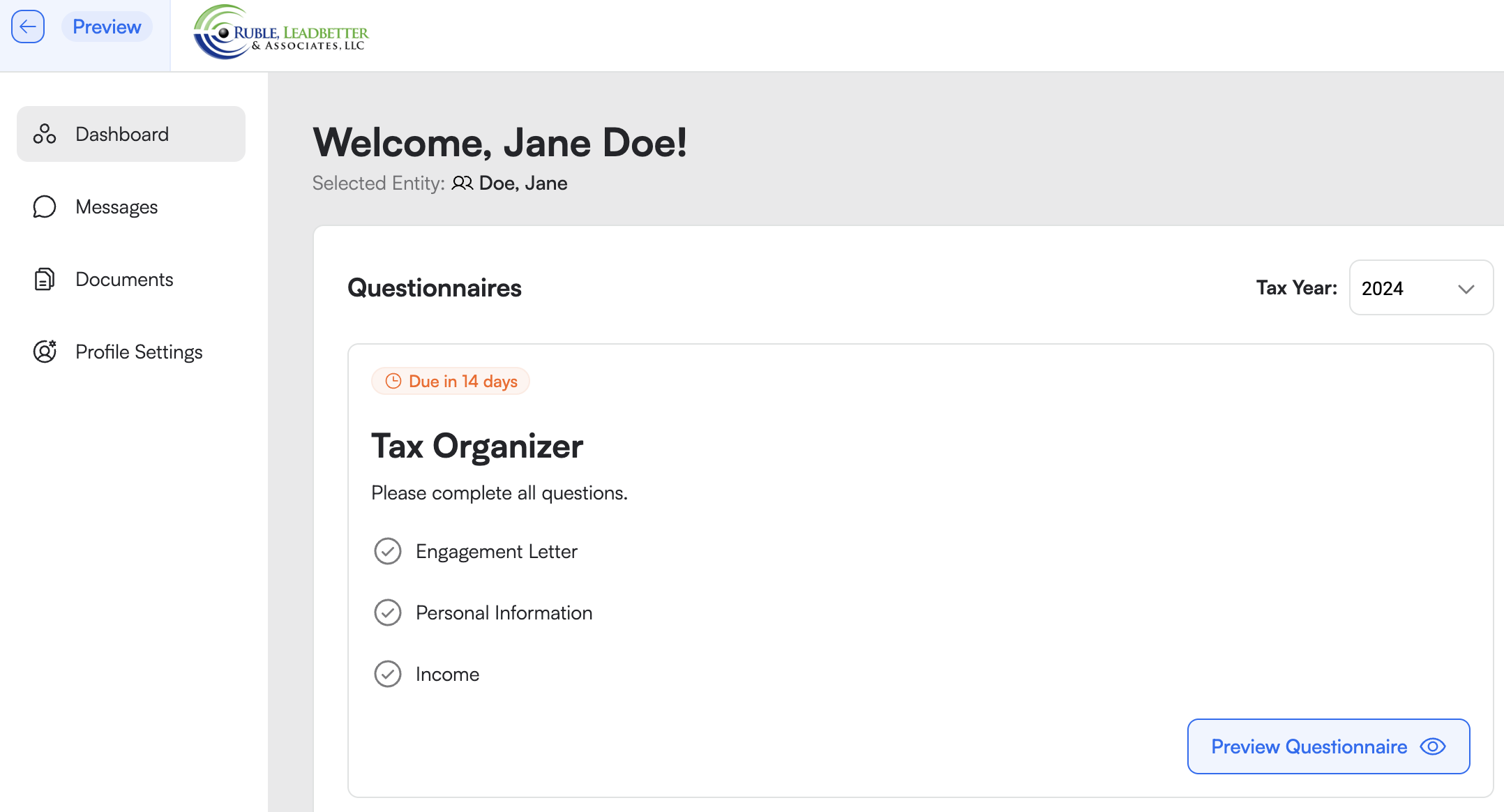The height and width of the screenshot is (812, 1504).
Task: Click the clock icon in due badge
Action: coord(393,381)
